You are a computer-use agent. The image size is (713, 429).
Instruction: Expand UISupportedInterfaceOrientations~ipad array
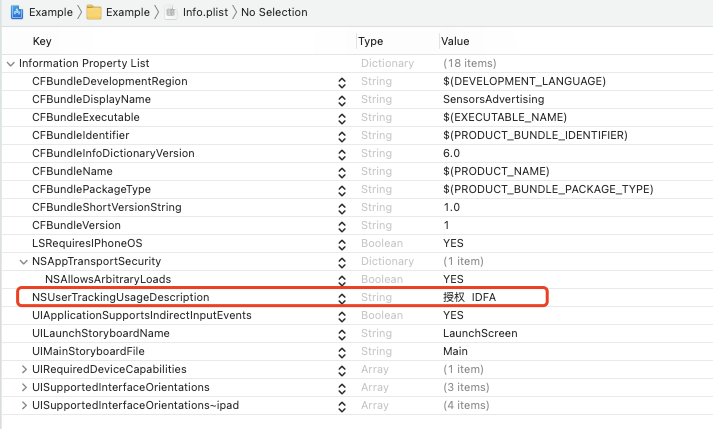coord(24,405)
